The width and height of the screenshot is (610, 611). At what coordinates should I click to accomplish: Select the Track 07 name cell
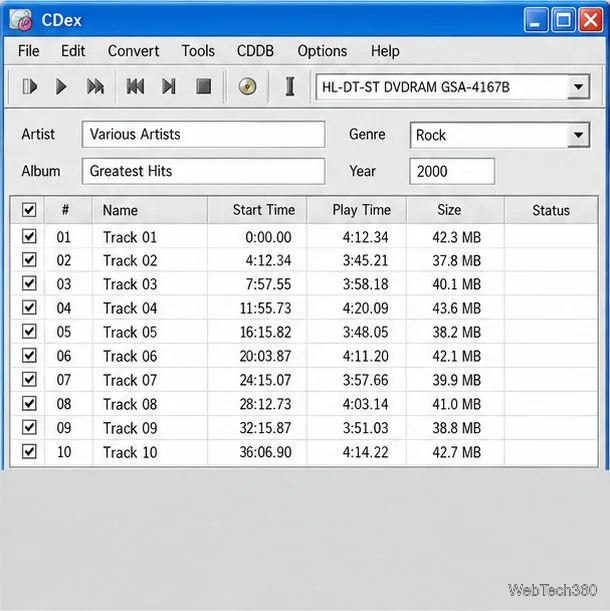coord(150,380)
